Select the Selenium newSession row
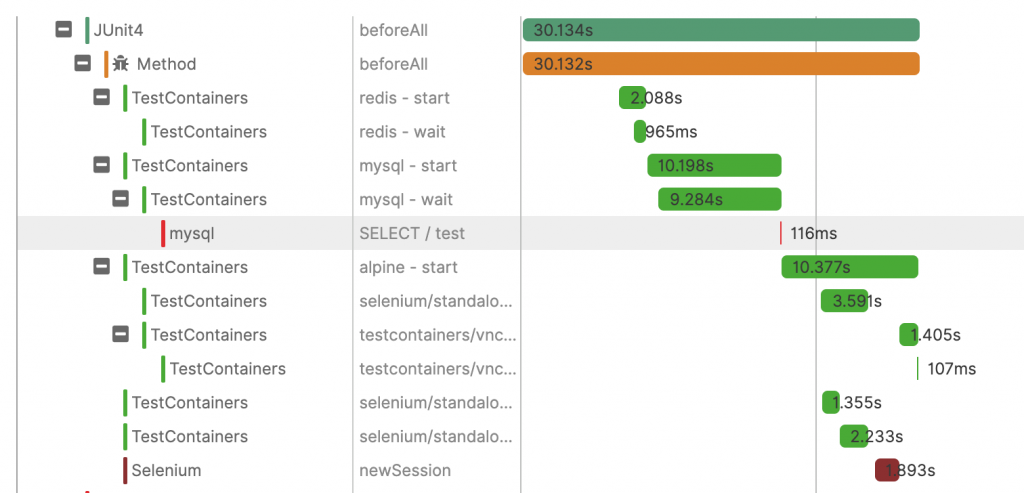 point(520,470)
